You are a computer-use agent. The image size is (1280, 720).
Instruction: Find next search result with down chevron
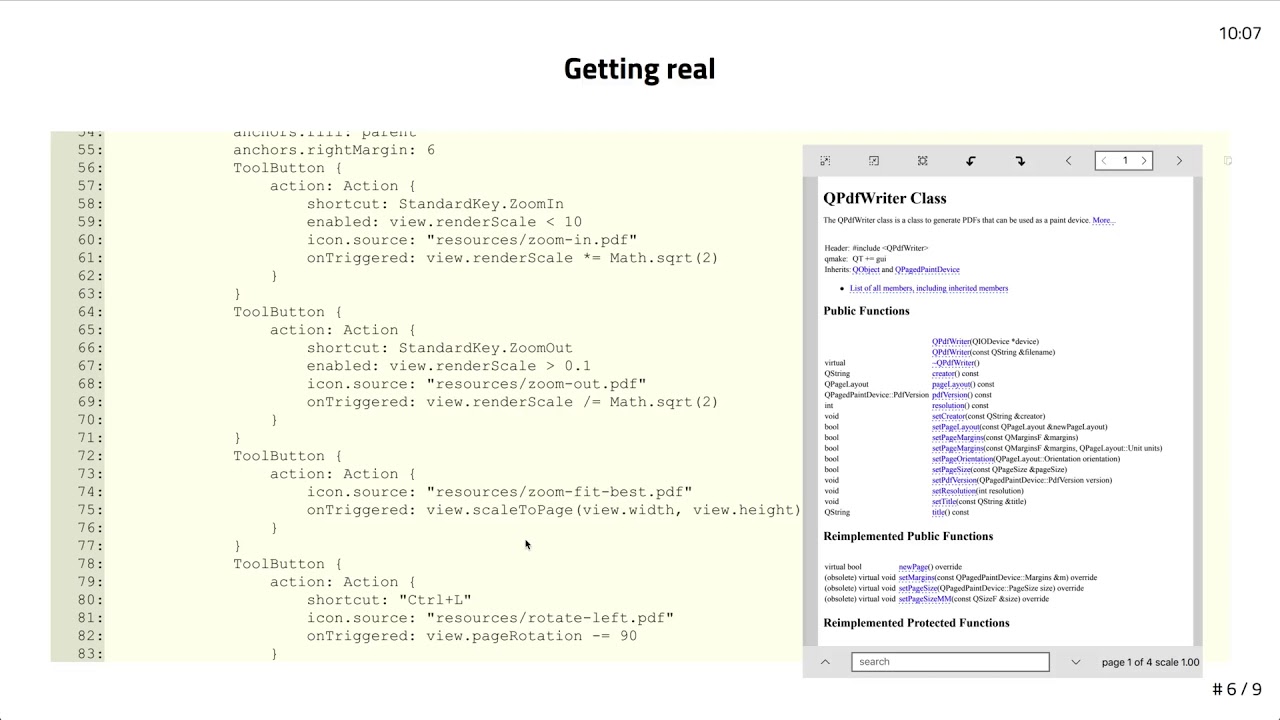pos(1075,662)
